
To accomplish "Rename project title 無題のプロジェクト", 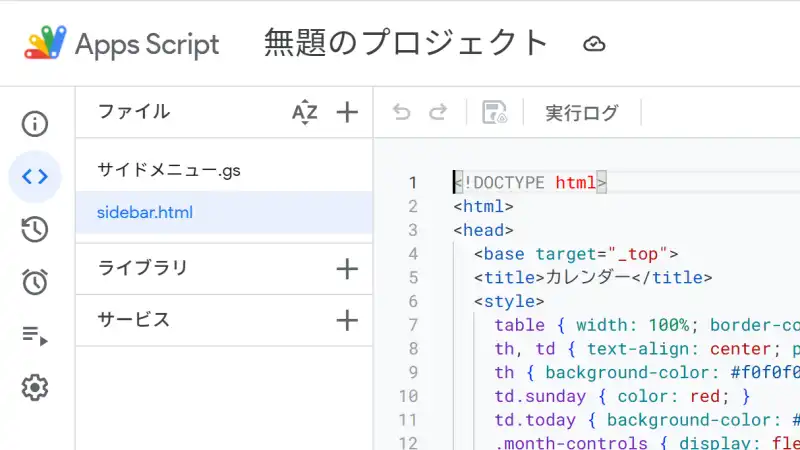I will point(406,43).
